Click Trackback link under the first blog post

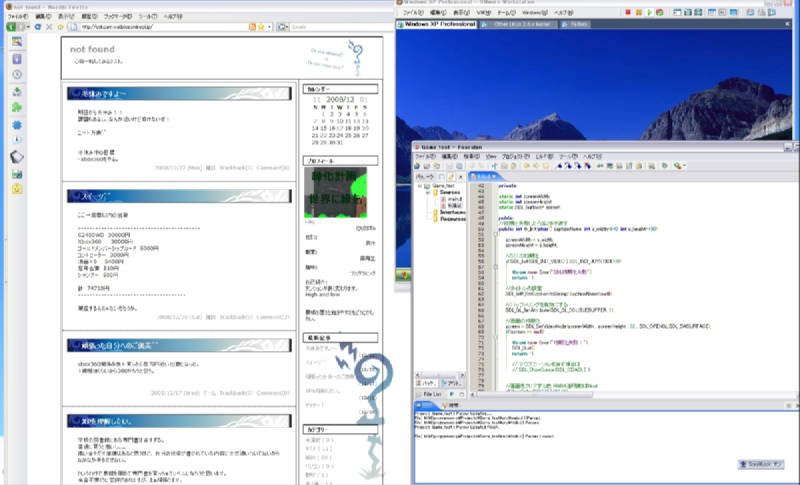click(236, 168)
